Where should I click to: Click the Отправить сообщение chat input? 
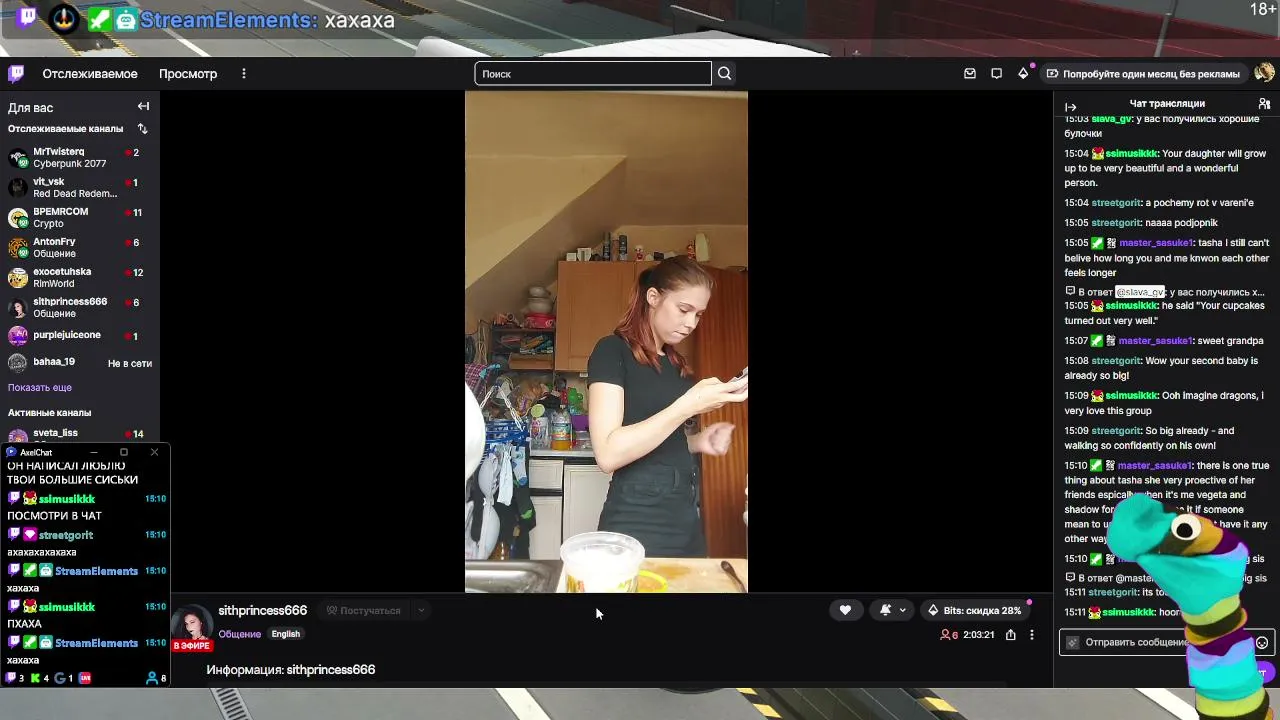[x=1164, y=642]
